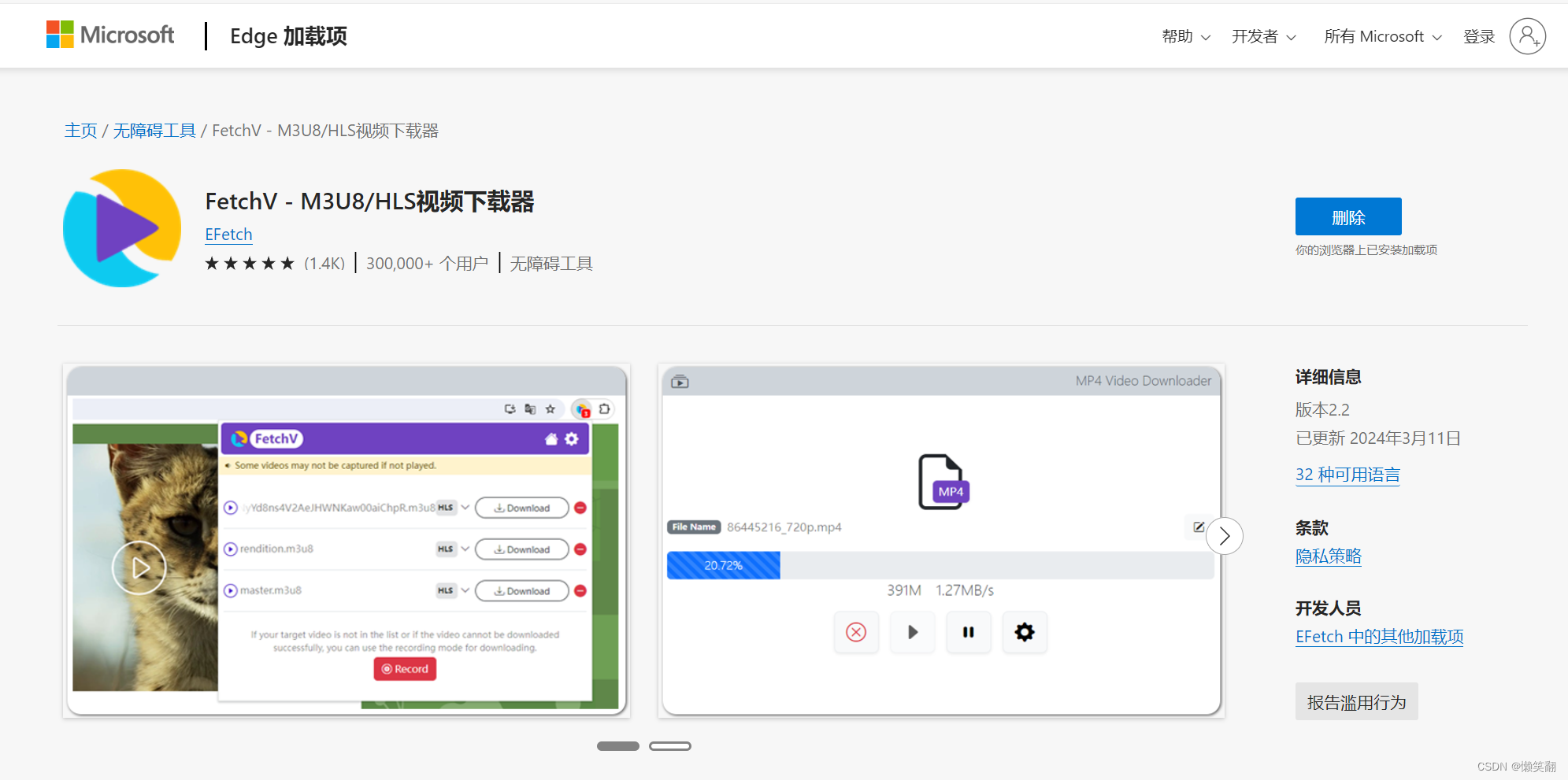Expand the 帮助 menu
The image size is (1568, 780).
coord(1186,36)
